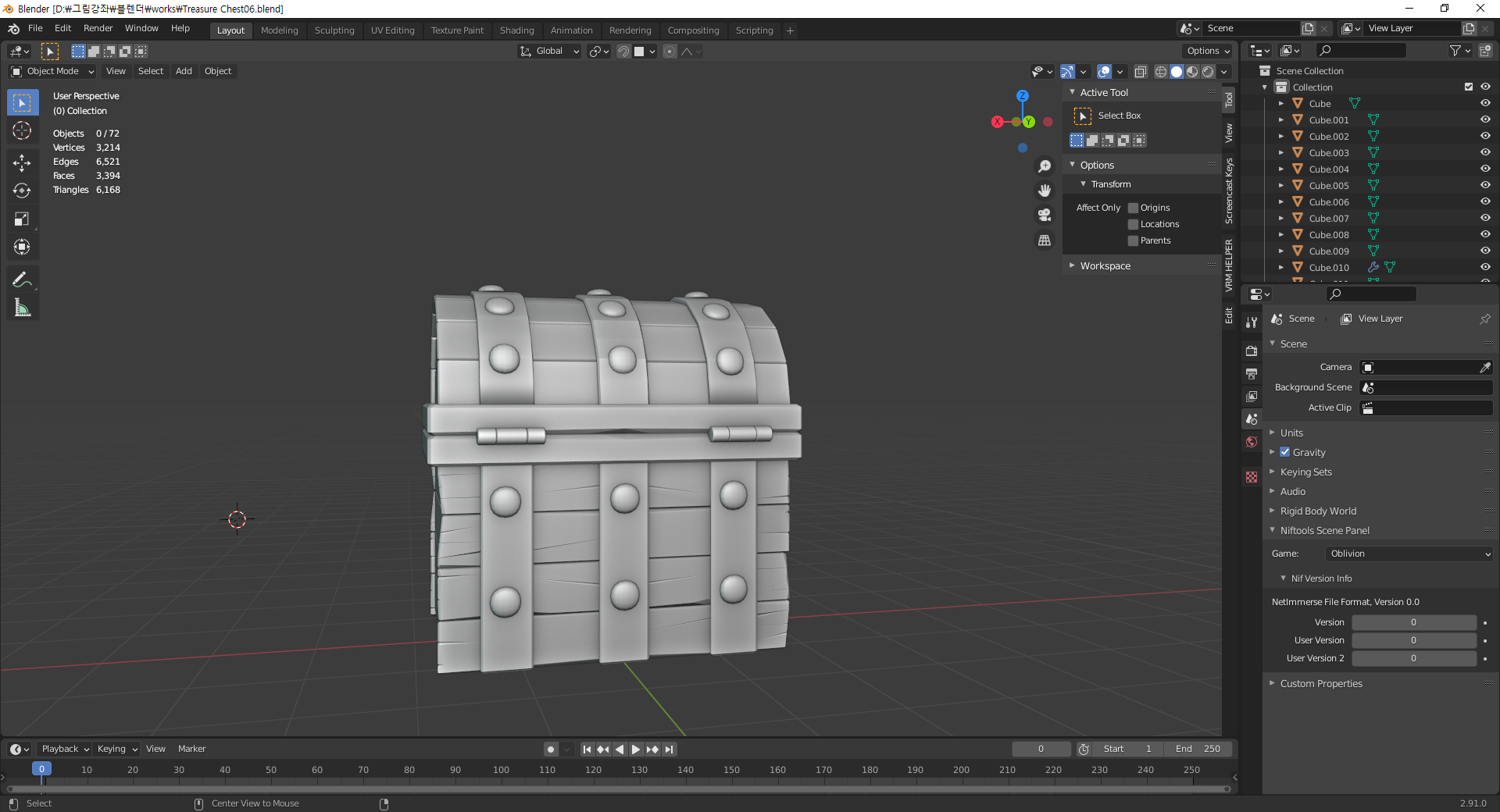Switch to material preview shading

(x=1192, y=72)
